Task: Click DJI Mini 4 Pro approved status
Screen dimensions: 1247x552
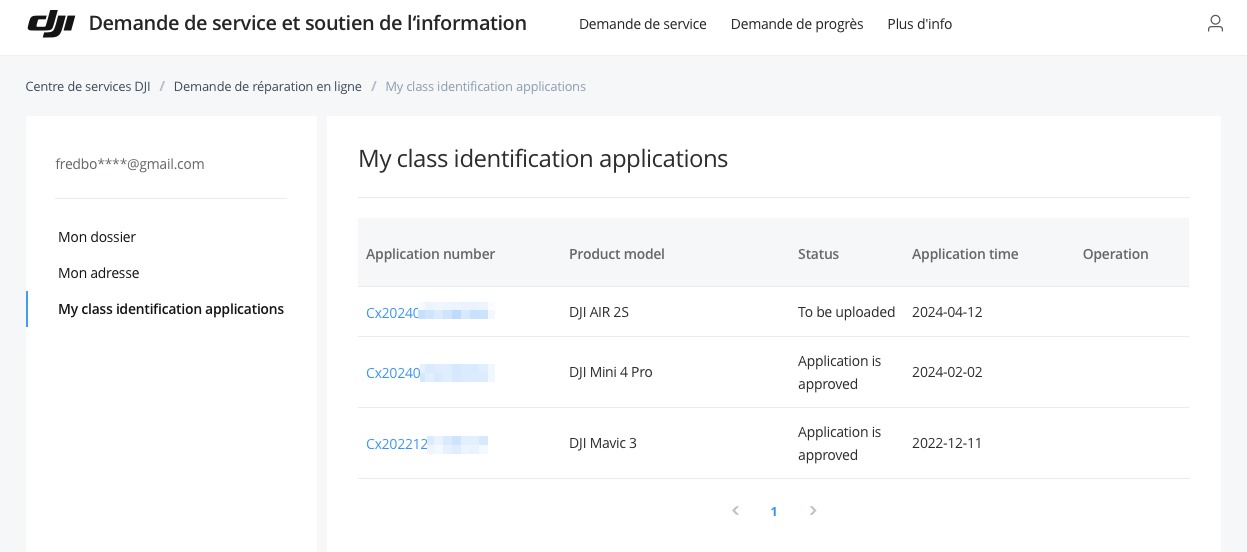Action: click(x=840, y=372)
